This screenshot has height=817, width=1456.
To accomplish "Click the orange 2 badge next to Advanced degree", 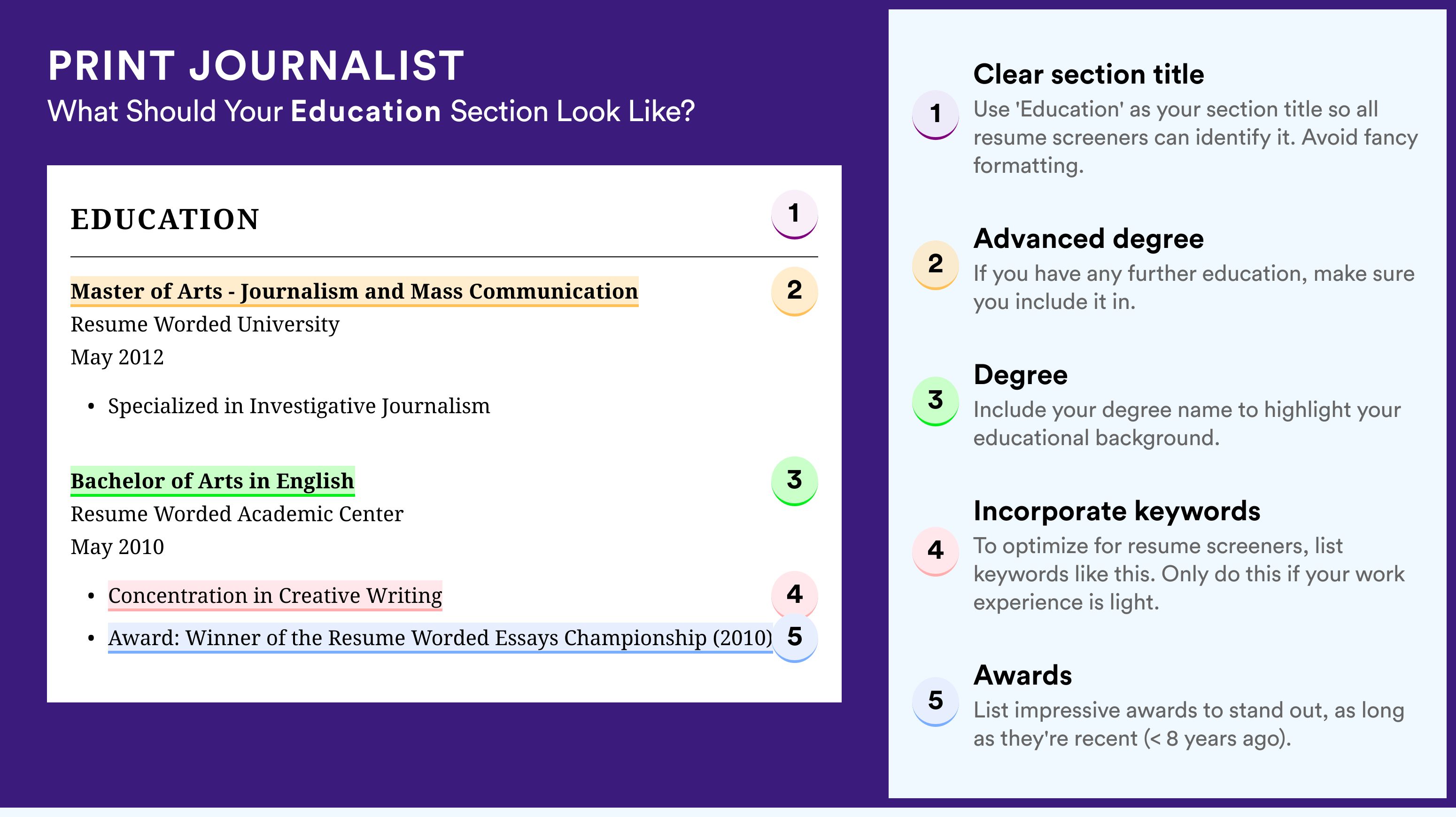I will click(936, 265).
